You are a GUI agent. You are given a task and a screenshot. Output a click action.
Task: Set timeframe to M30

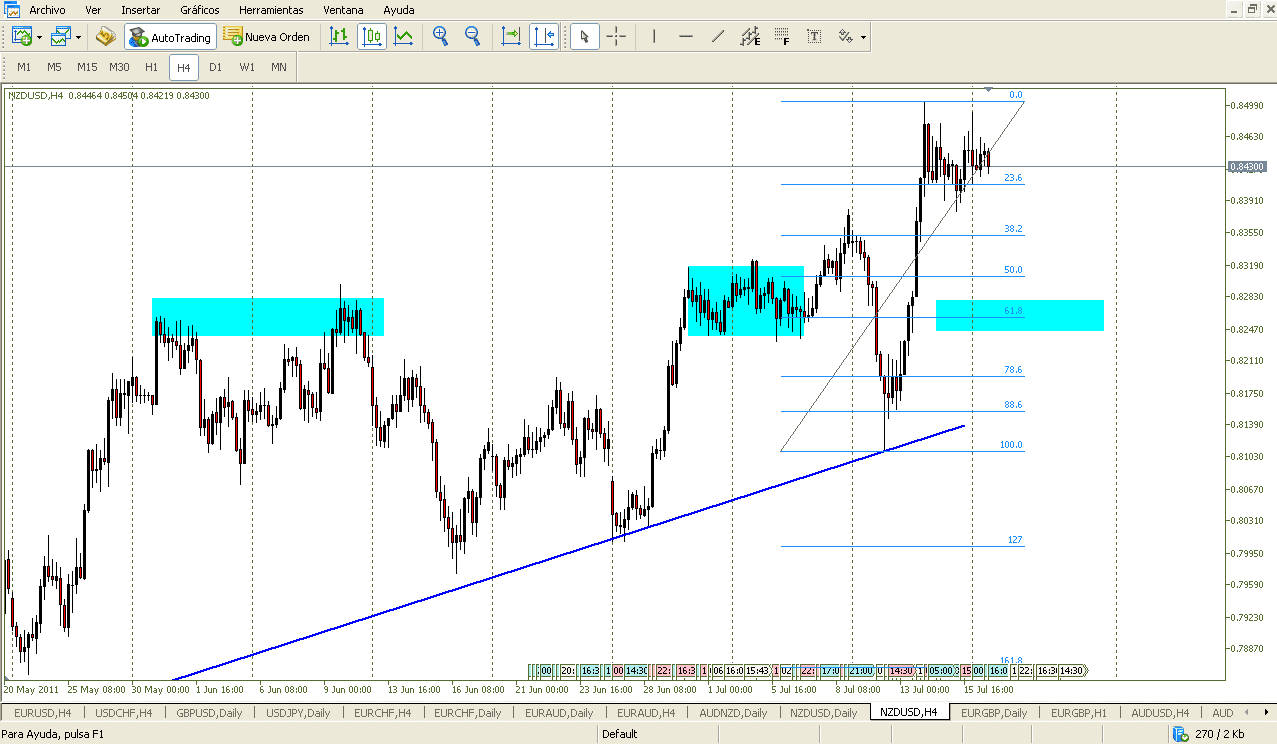click(119, 68)
